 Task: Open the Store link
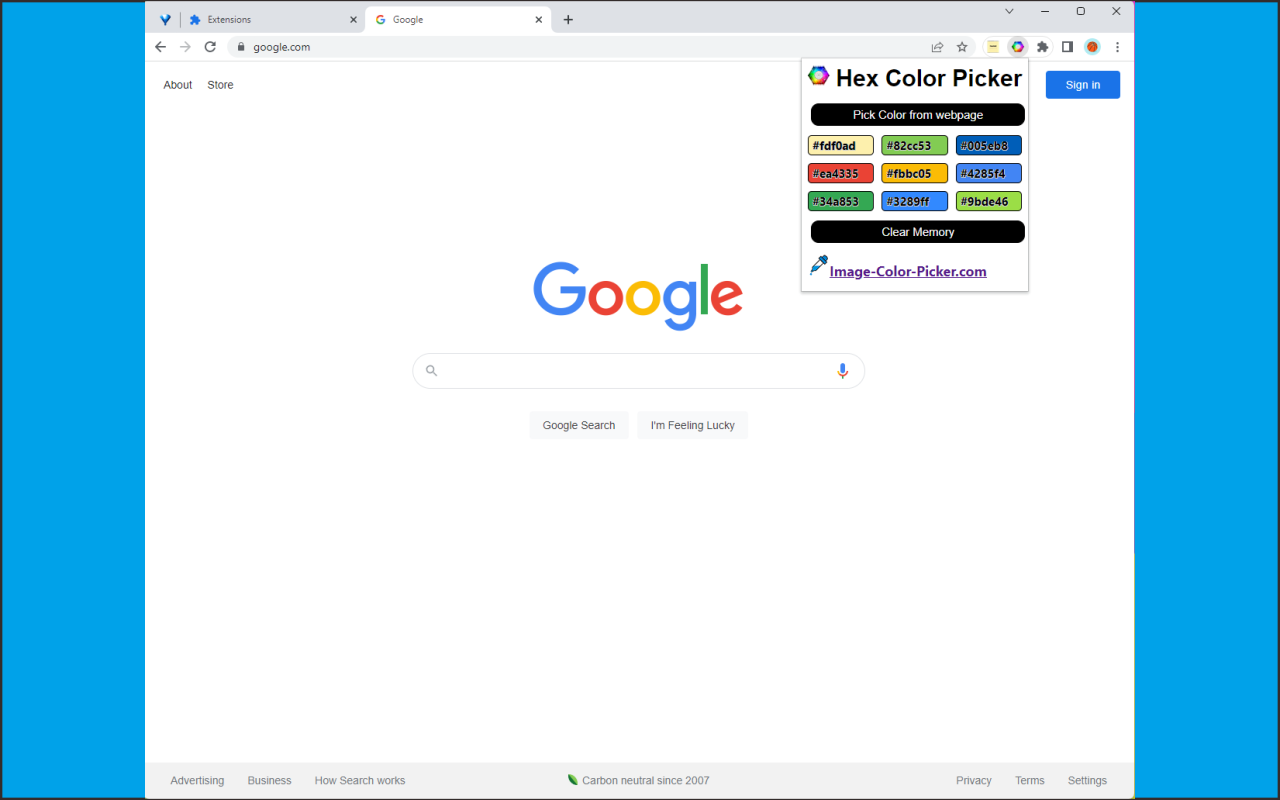coord(220,85)
